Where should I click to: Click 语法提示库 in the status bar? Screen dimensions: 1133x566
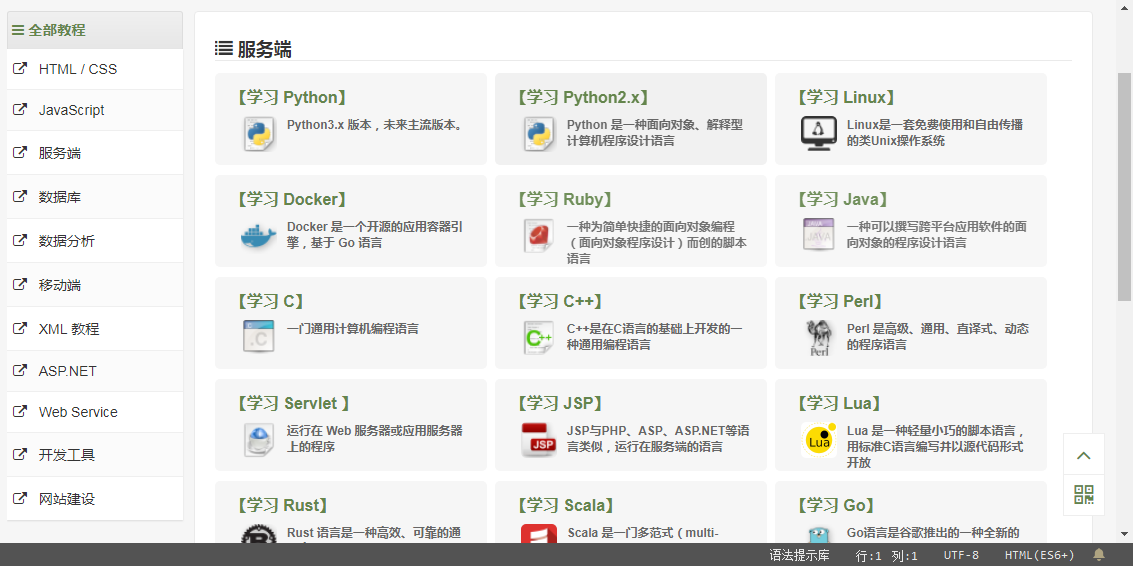click(x=798, y=555)
